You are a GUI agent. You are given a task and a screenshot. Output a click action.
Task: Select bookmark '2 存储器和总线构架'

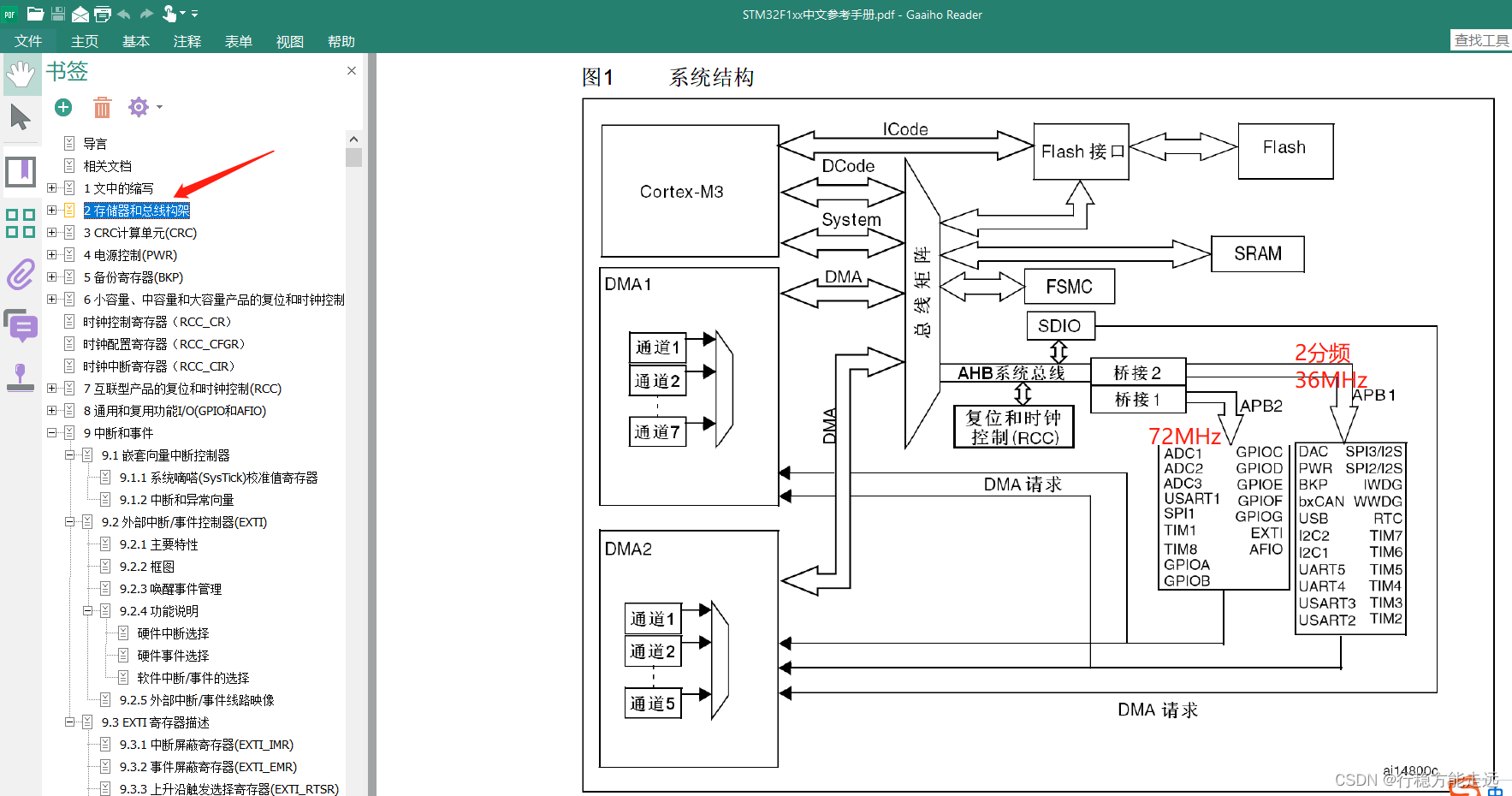coord(137,211)
